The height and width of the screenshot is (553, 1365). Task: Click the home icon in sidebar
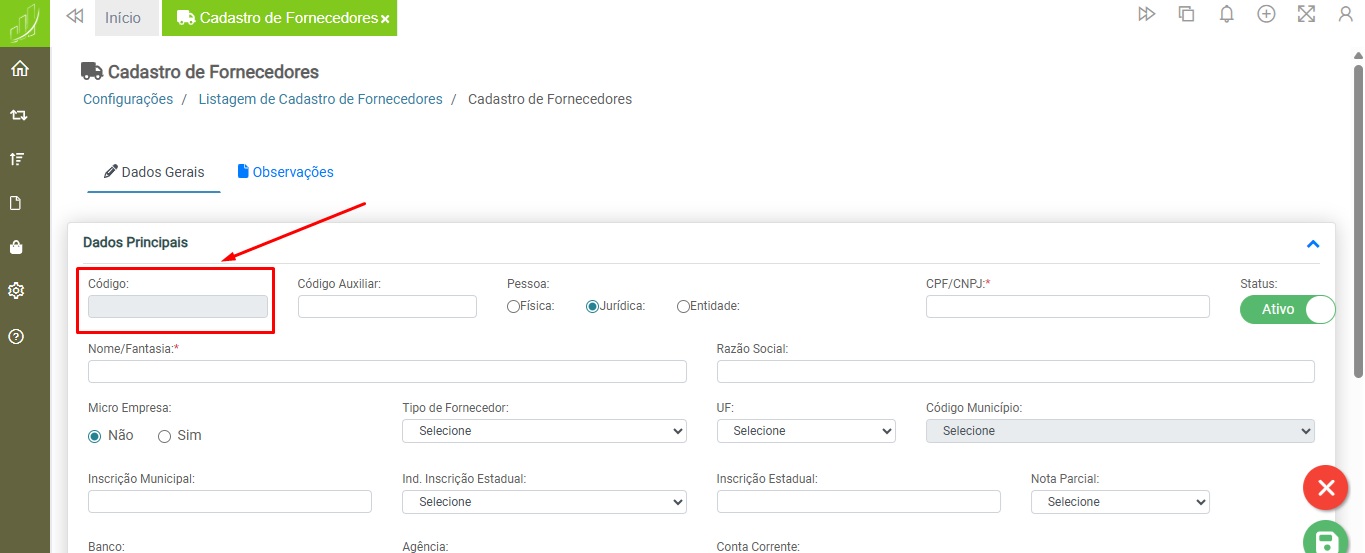[19, 69]
